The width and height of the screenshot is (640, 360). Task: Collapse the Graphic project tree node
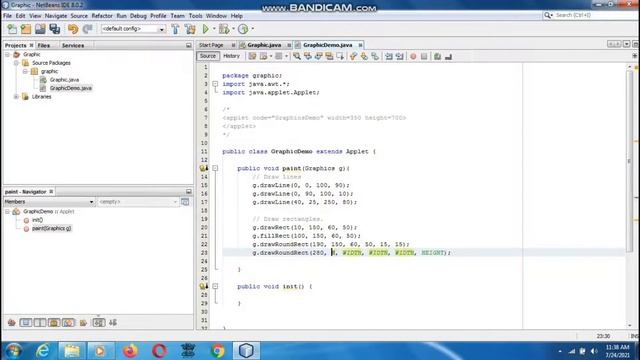tap(7, 54)
